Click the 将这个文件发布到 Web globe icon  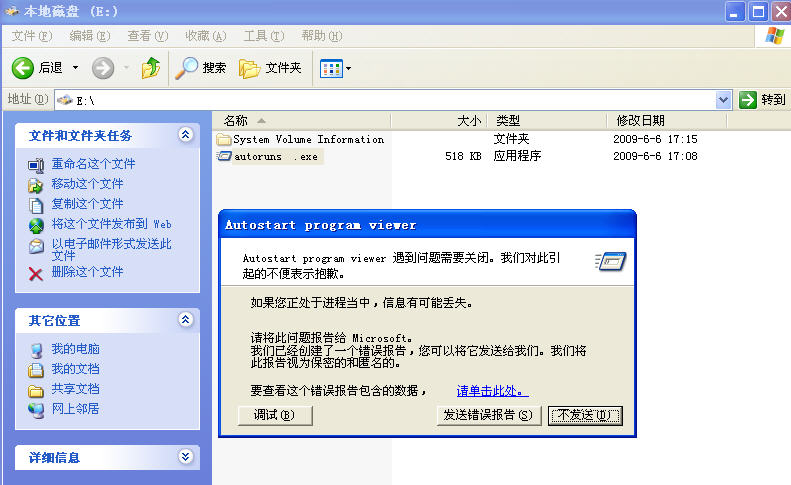coord(36,225)
